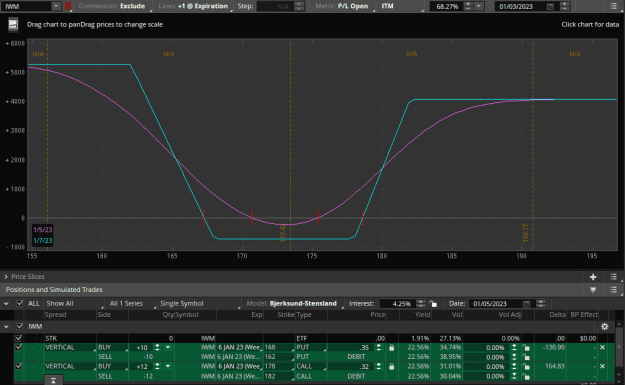The image size is (625, 385).
Task: Collapse the positions list chevron beside ALL
Action: pos(6,304)
